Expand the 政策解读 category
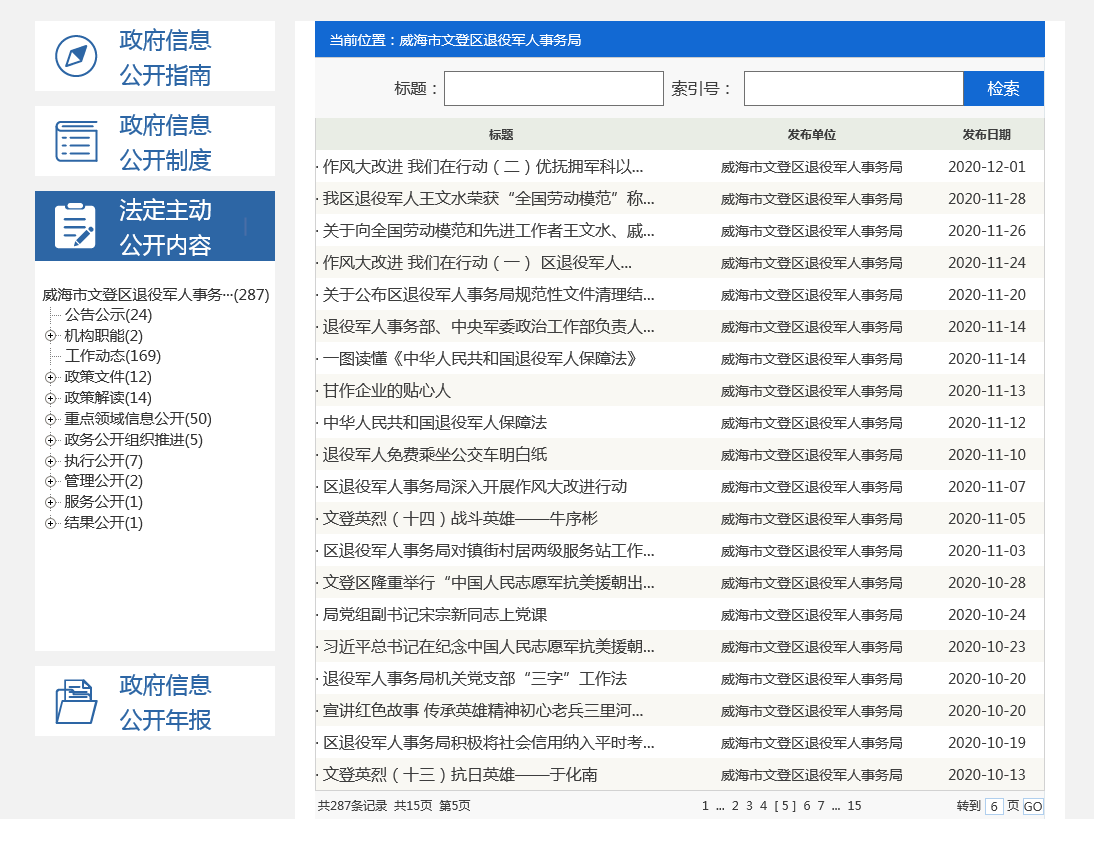The height and width of the screenshot is (845, 1094). click(x=50, y=398)
